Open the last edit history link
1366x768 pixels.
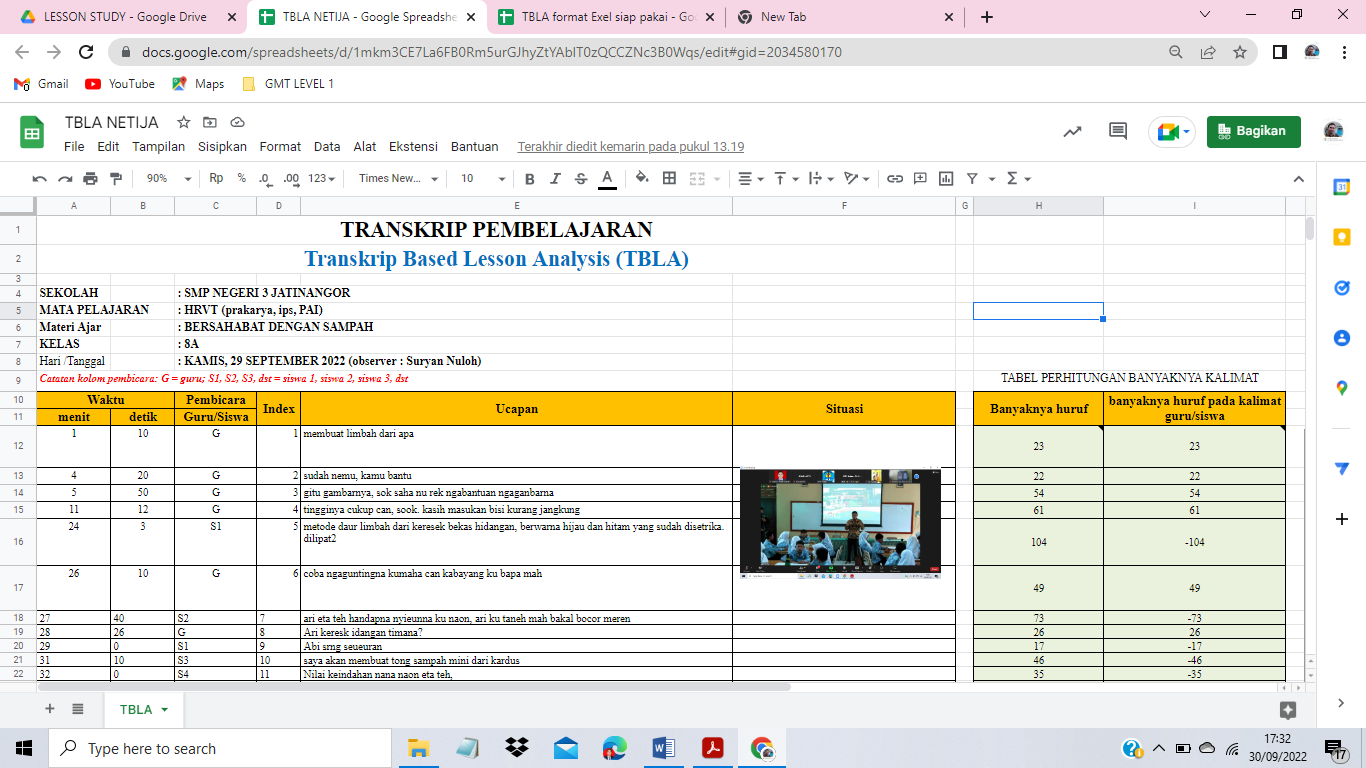click(630, 146)
